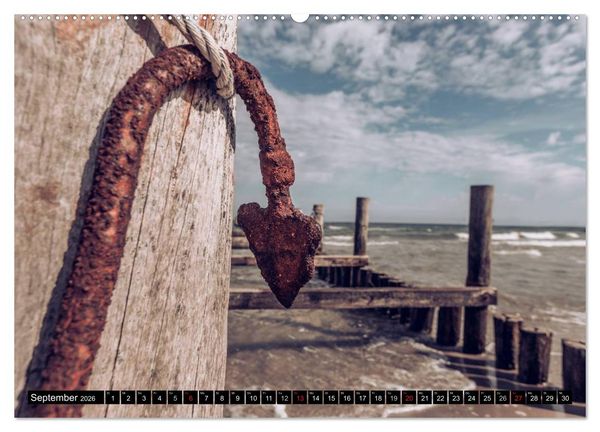
Task: Click the calendar hanging notch at top
Action: pos(300,18)
